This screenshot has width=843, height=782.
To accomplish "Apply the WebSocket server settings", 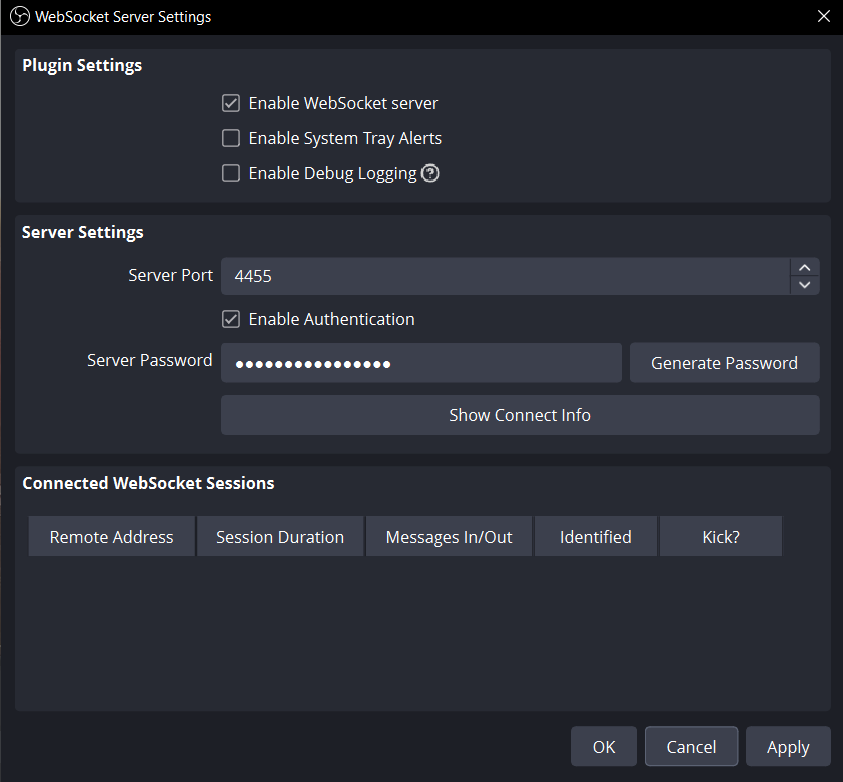I will point(787,747).
